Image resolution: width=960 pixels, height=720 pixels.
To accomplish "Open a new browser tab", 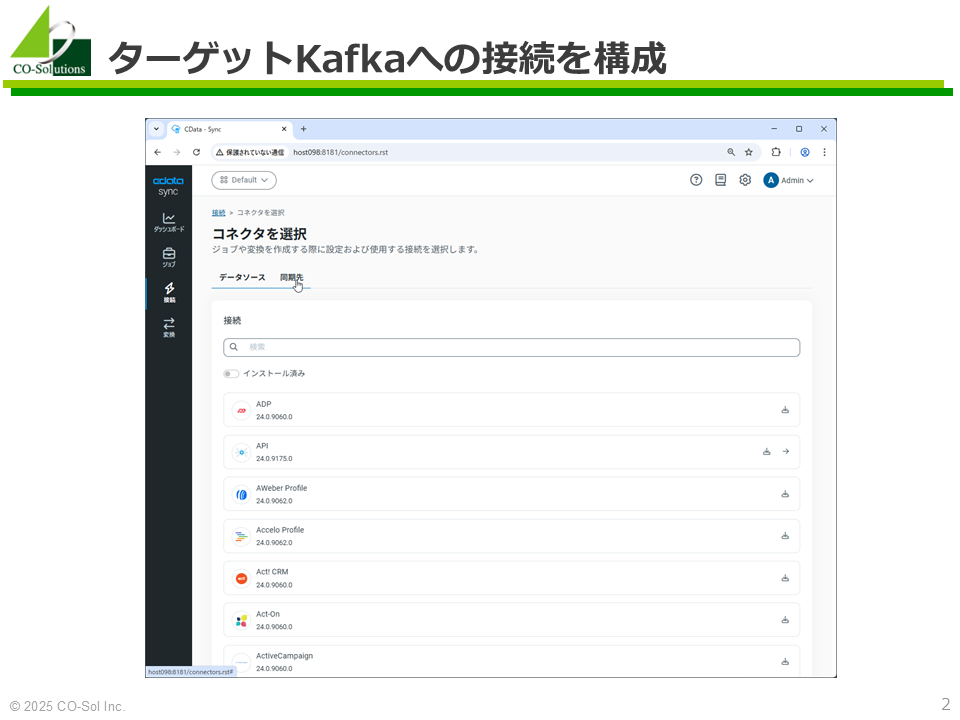I will pyautogui.click(x=304, y=129).
